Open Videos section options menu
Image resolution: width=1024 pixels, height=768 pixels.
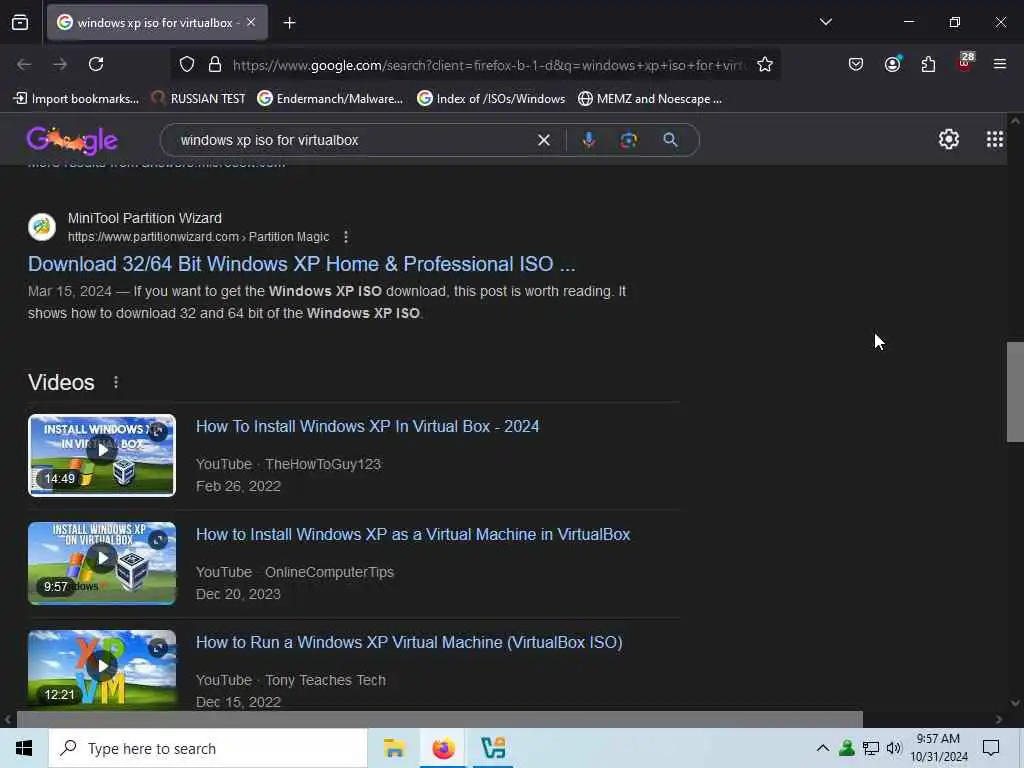tap(116, 382)
